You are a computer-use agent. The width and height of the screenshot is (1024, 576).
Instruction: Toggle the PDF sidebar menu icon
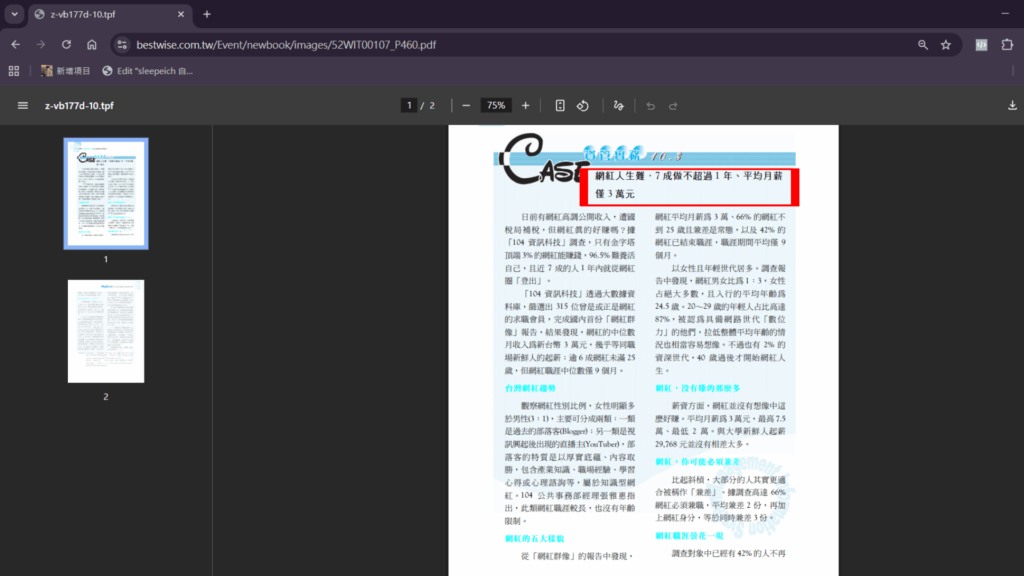click(x=22, y=106)
